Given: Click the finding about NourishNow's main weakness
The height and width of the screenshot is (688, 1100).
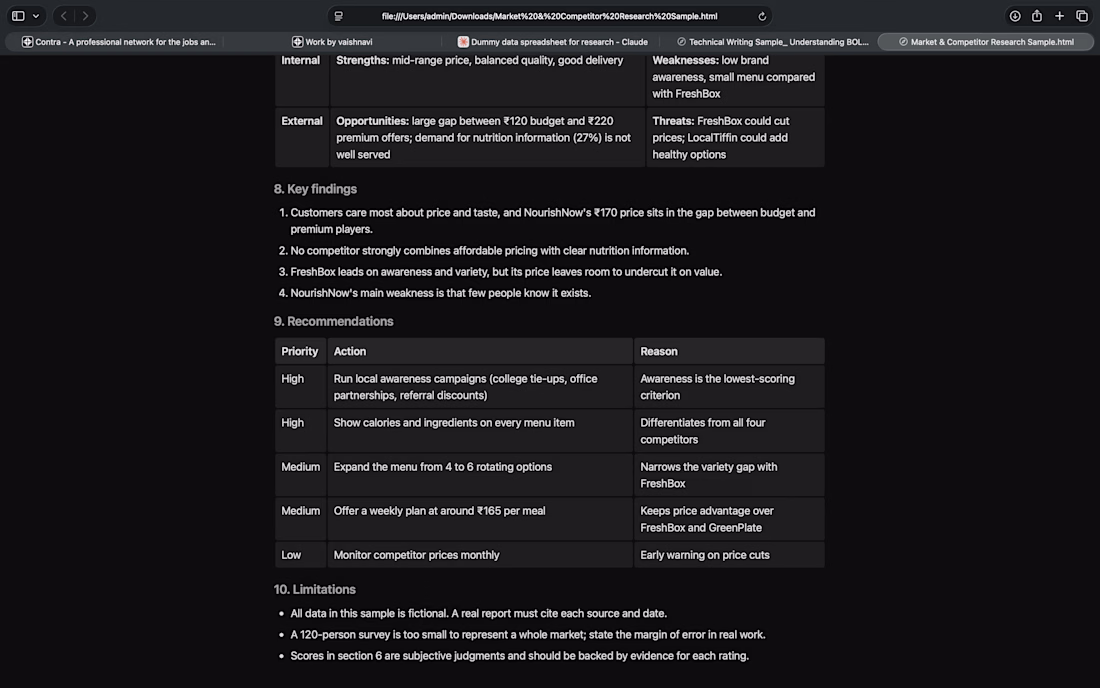Looking at the screenshot, I should 441,293.
